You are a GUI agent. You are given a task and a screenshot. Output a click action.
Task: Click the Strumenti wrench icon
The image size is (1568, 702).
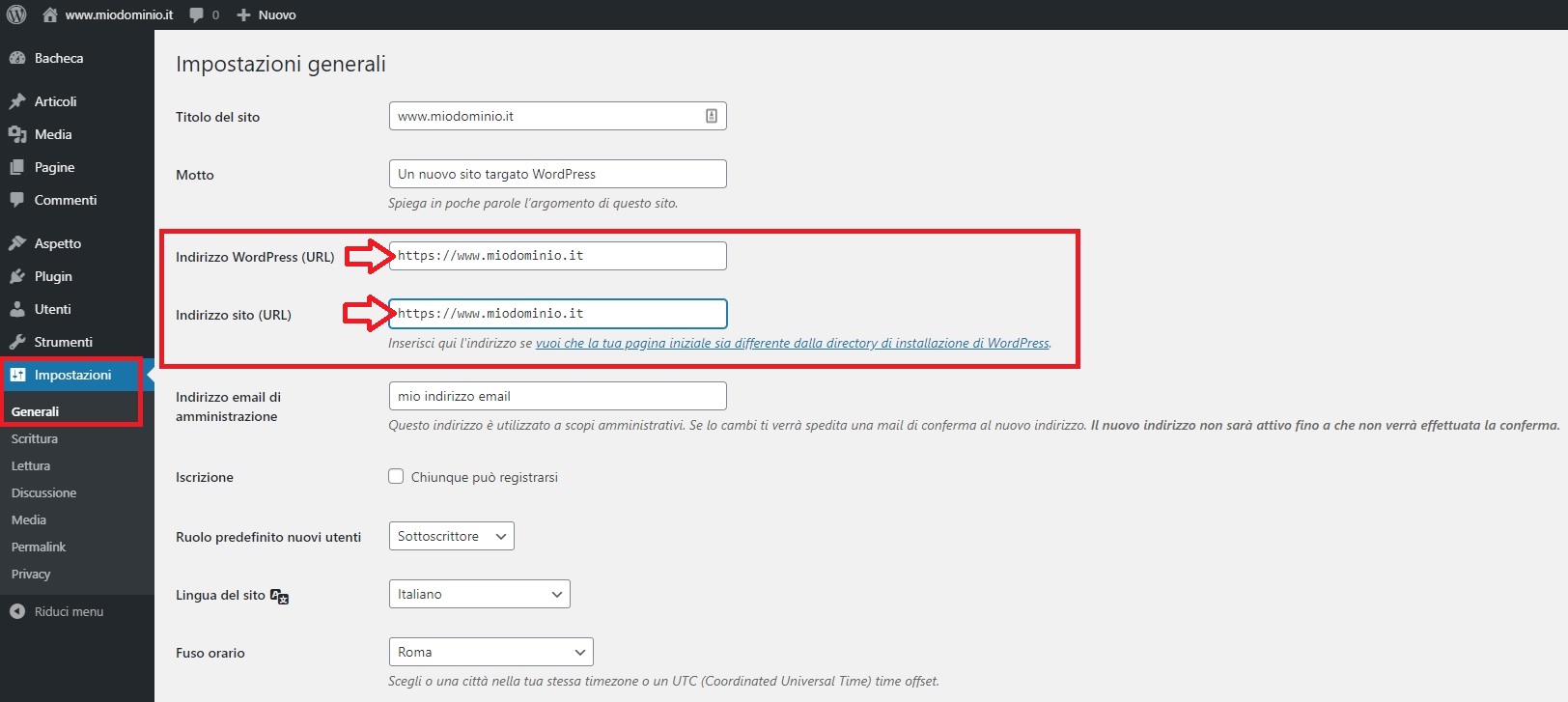point(16,342)
